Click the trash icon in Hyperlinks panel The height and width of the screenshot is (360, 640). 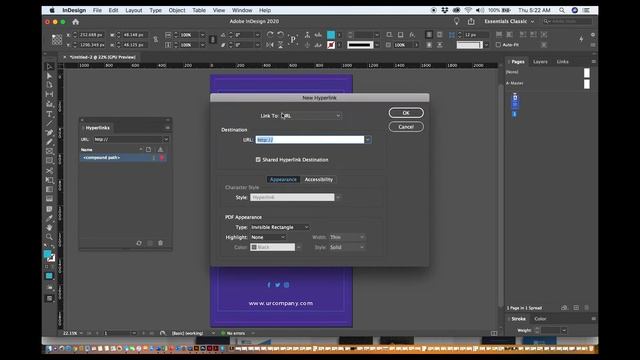(x=160, y=243)
